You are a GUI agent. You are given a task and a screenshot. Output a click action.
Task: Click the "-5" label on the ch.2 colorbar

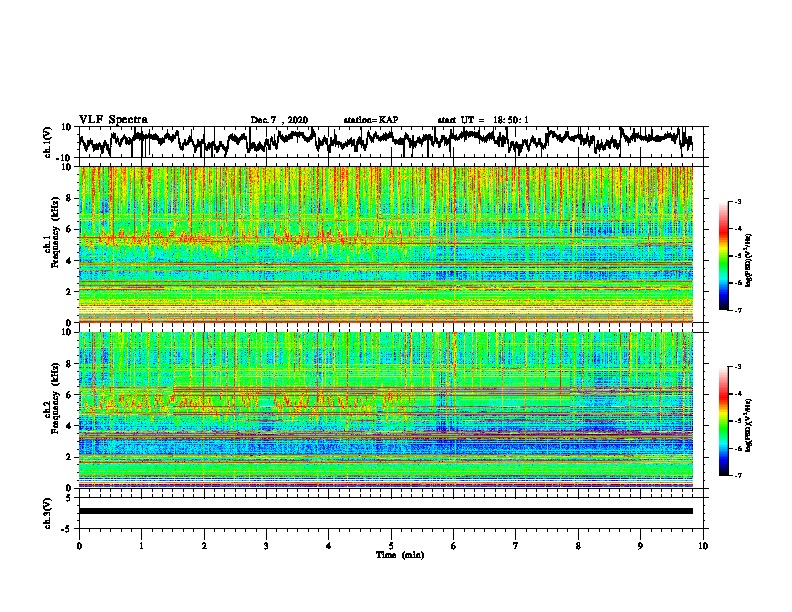(738, 421)
